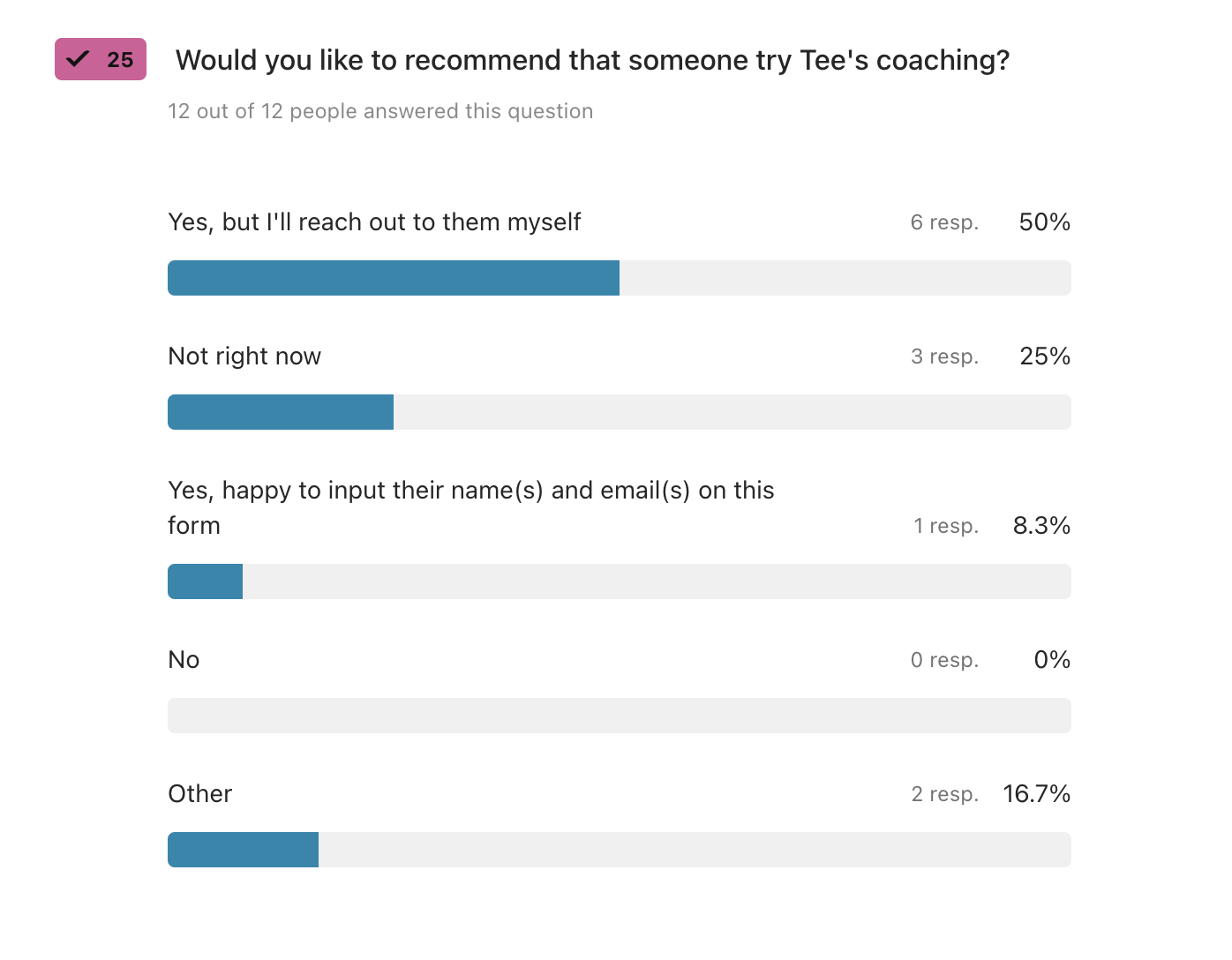The width and height of the screenshot is (1232, 960).
Task: Click the 50% percentage value
Action: 1044,222
